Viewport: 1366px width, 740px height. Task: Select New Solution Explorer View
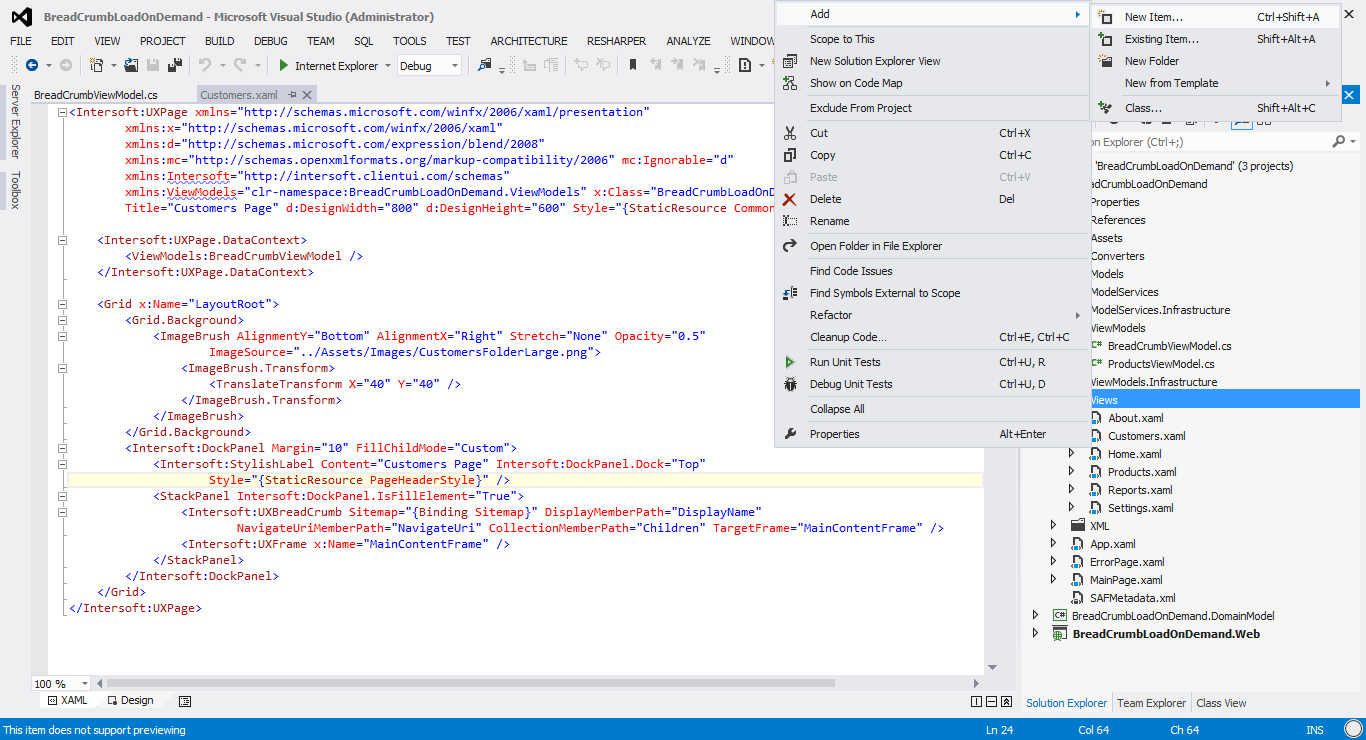[x=932, y=61]
